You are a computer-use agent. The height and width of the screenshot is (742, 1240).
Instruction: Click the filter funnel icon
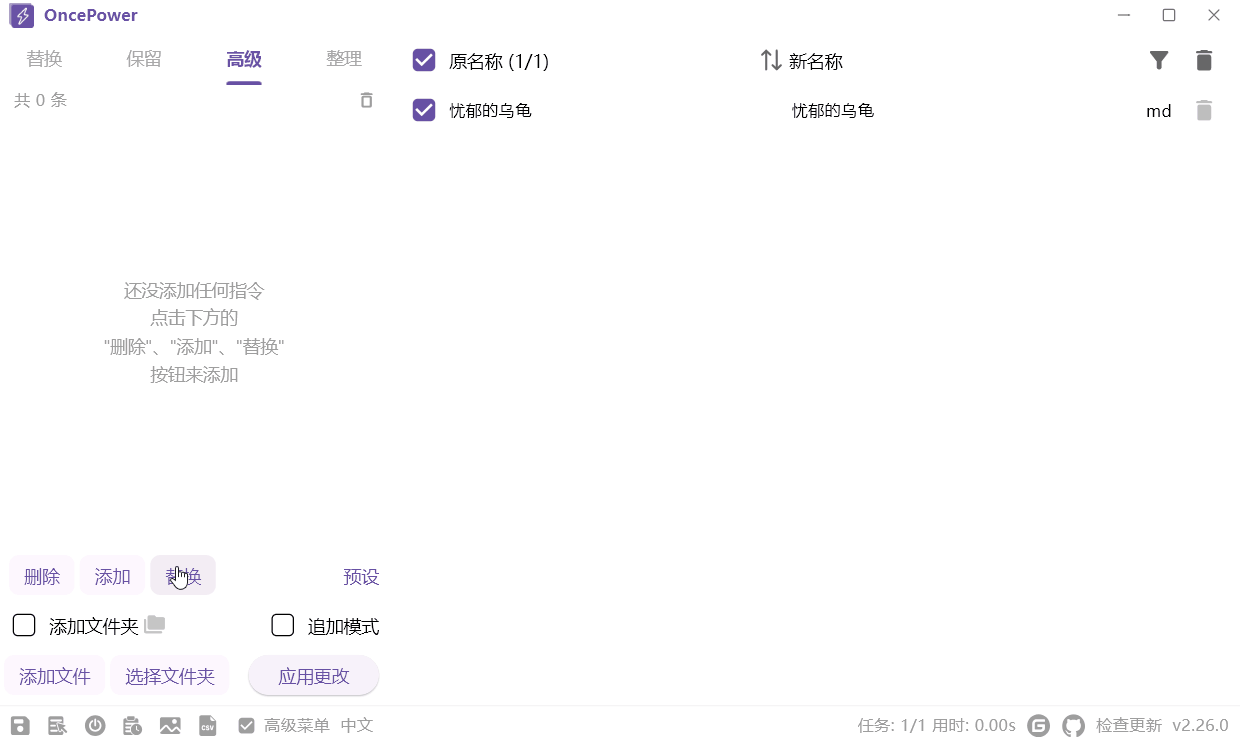[1158, 61]
